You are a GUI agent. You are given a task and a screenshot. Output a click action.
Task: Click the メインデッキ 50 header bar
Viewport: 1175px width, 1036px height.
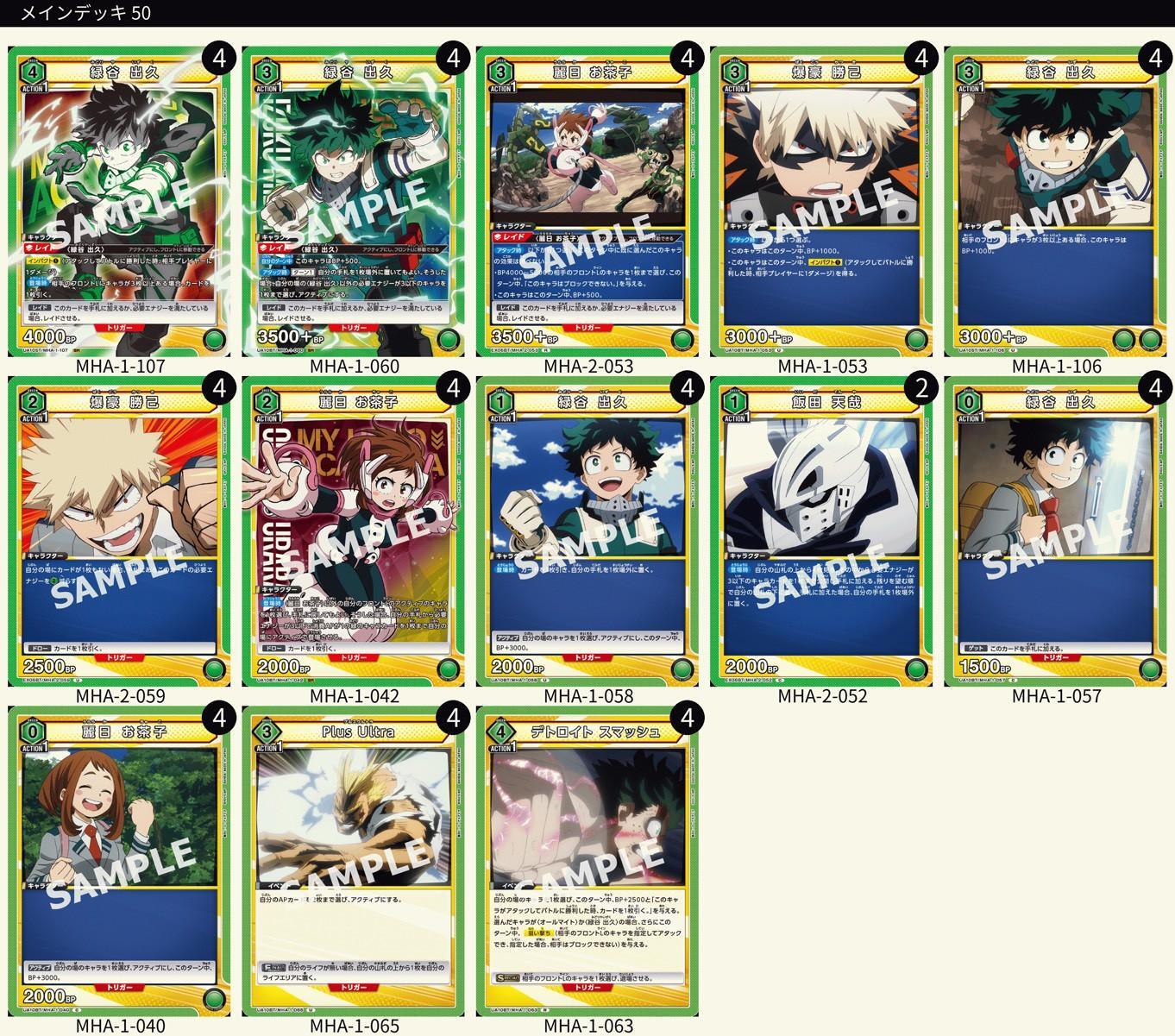coord(587,13)
